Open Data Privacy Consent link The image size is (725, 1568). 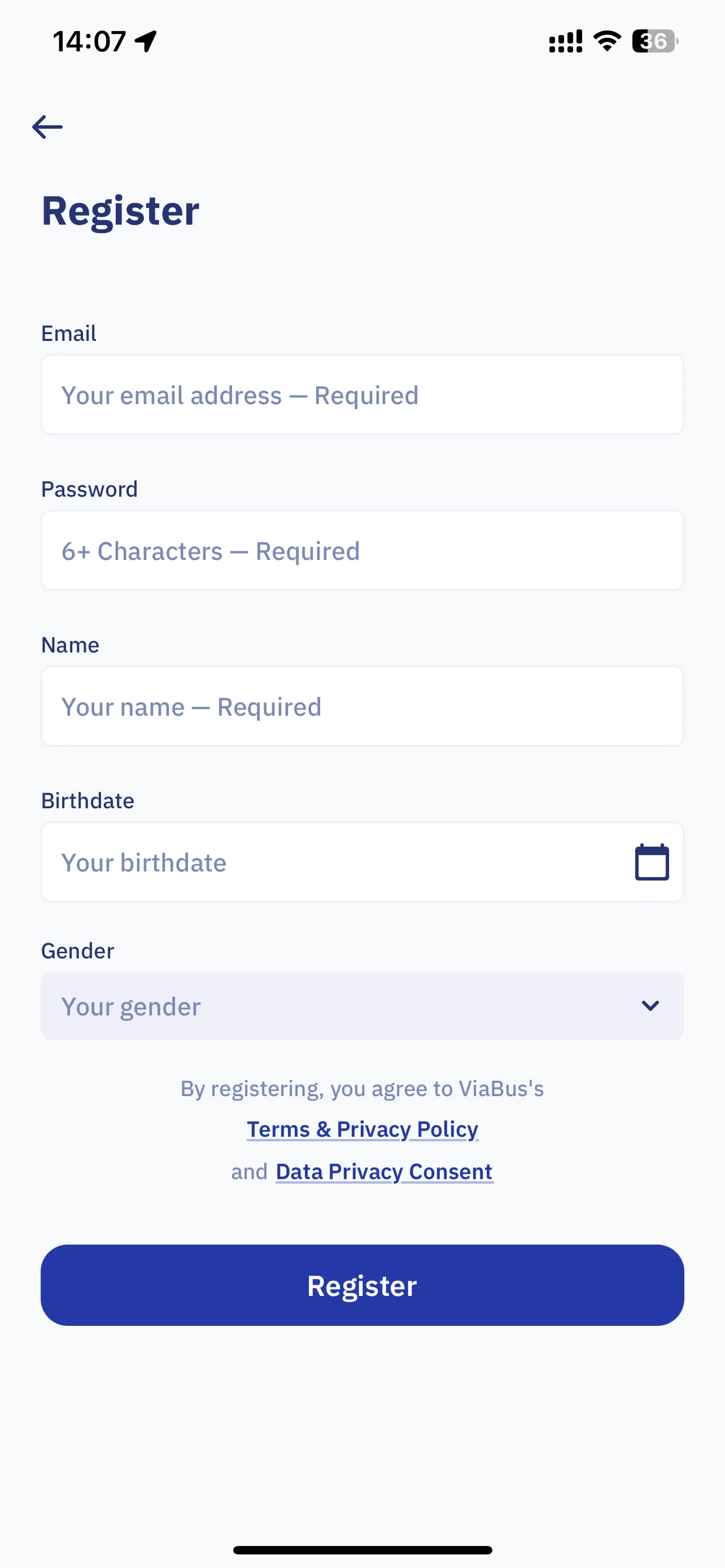(384, 1171)
